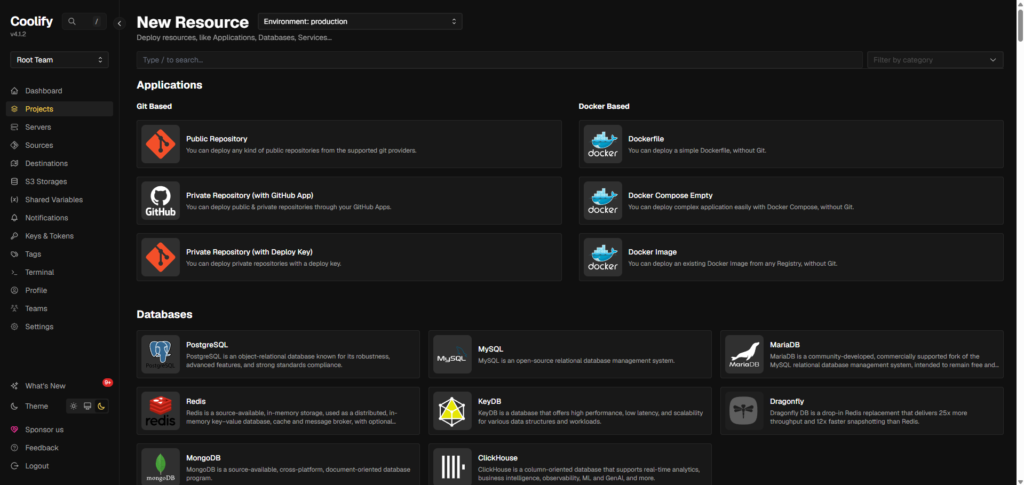This screenshot has width=1024, height=485.
Task: Open the Servers menu item
Action: click(59, 127)
